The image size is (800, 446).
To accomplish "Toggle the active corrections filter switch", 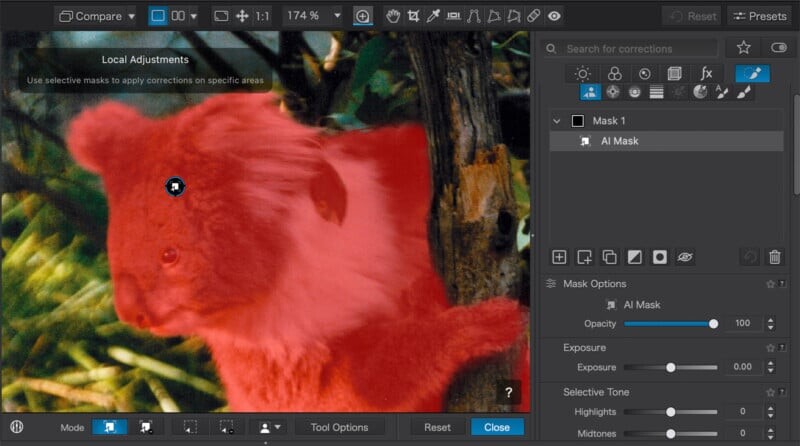I will click(778, 47).
